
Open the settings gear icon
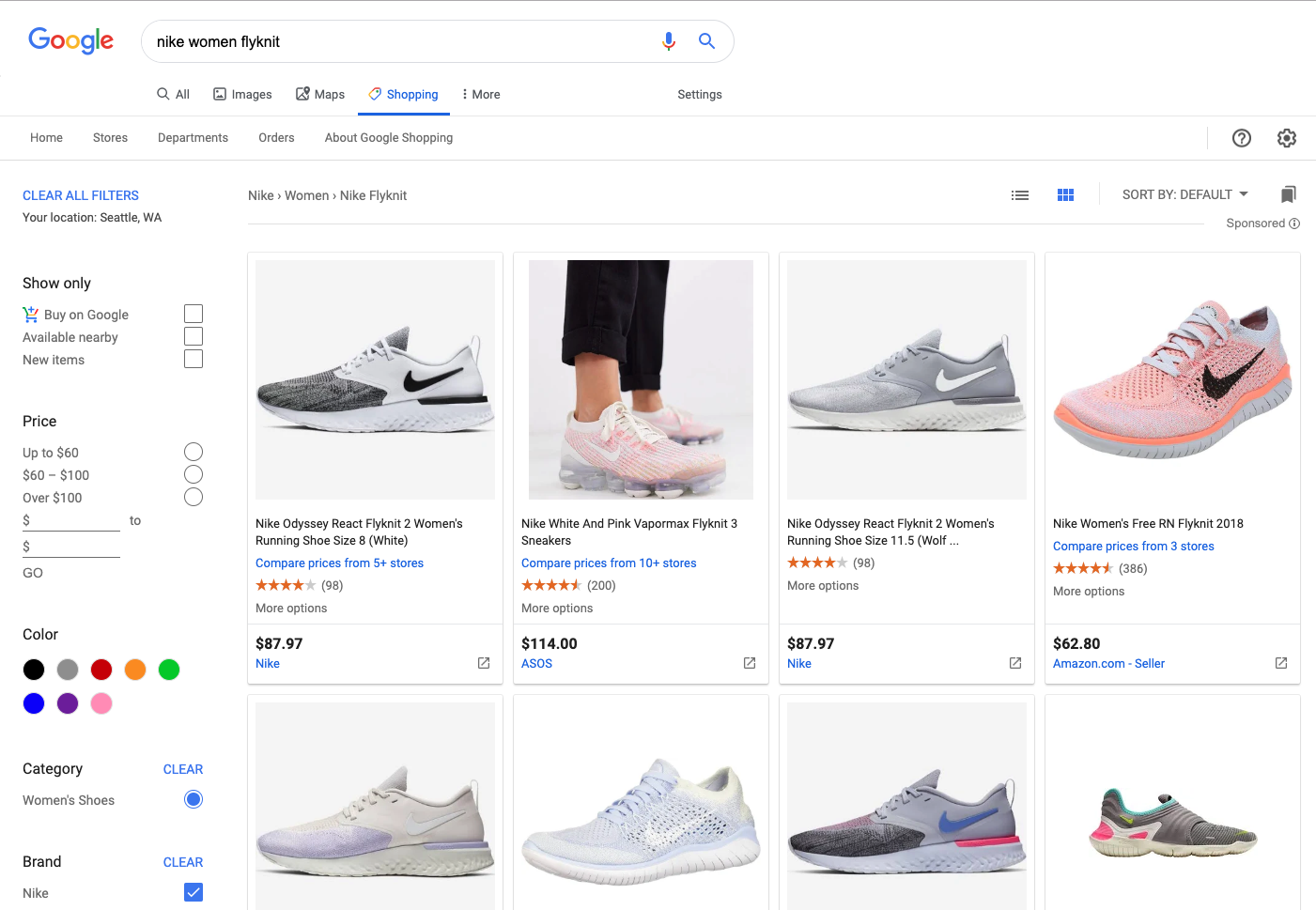pyautogui.click(x=1287, y=138)
